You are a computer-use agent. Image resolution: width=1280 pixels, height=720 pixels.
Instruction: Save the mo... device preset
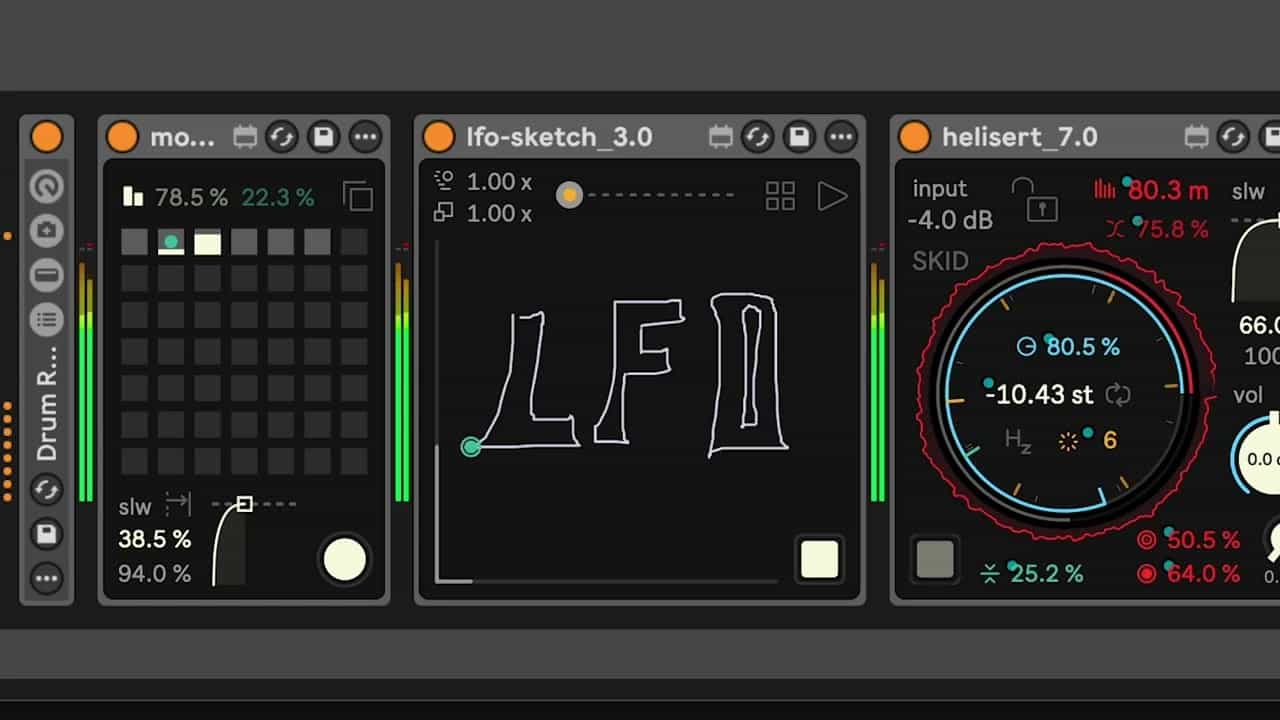pyautogui.click(x=323, y=137)
